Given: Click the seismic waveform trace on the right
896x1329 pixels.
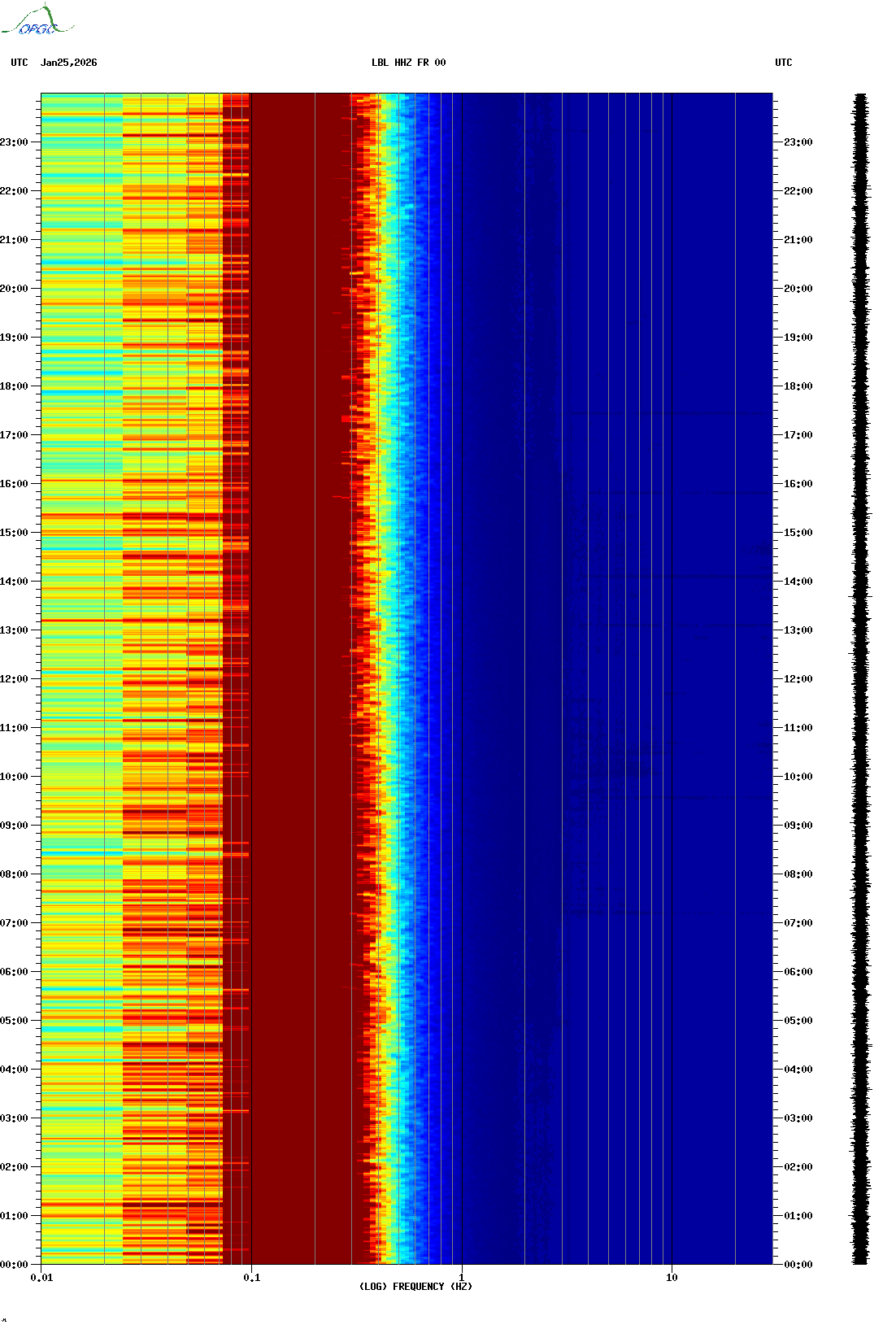Looking at the screenshot, I should [860, 679].
